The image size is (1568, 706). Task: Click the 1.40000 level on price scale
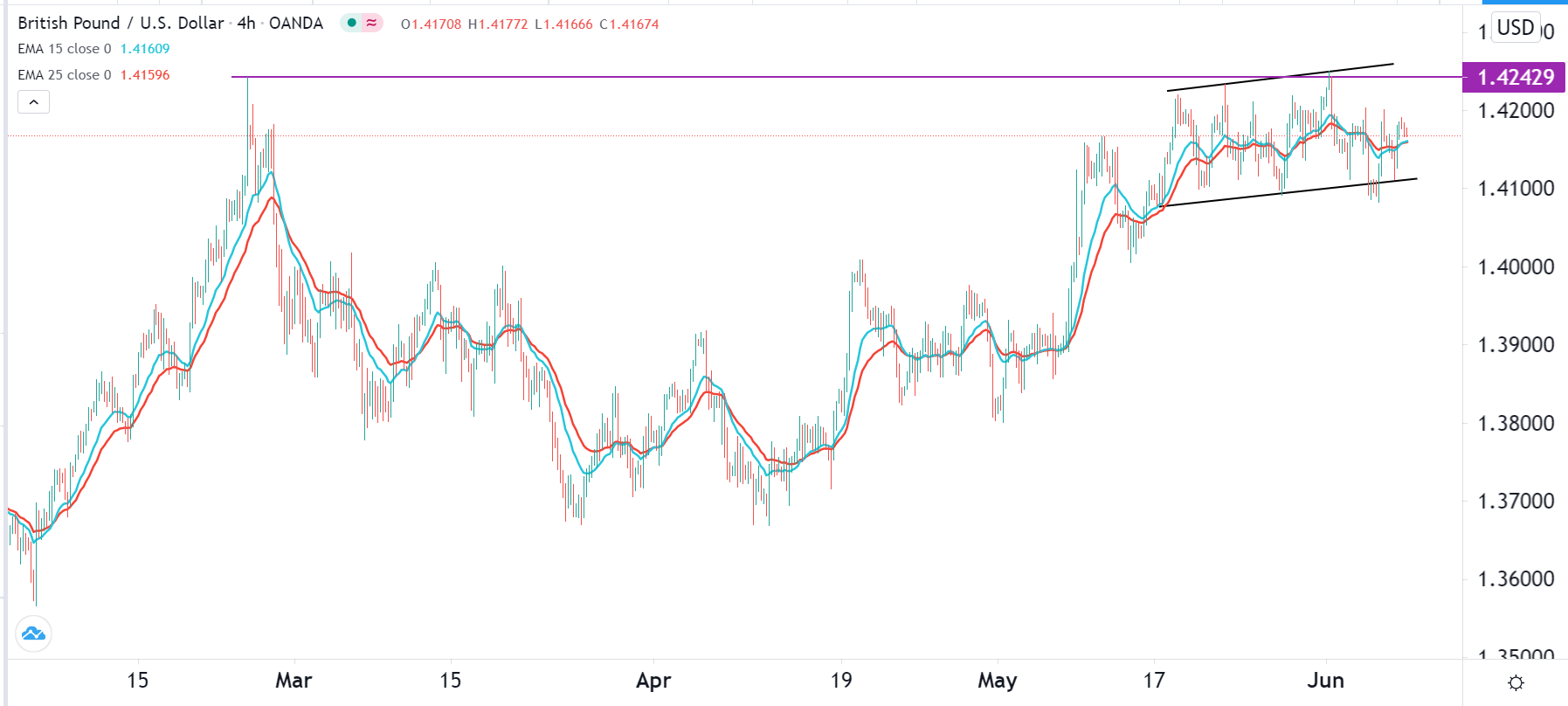click(x=1516, y=266)
